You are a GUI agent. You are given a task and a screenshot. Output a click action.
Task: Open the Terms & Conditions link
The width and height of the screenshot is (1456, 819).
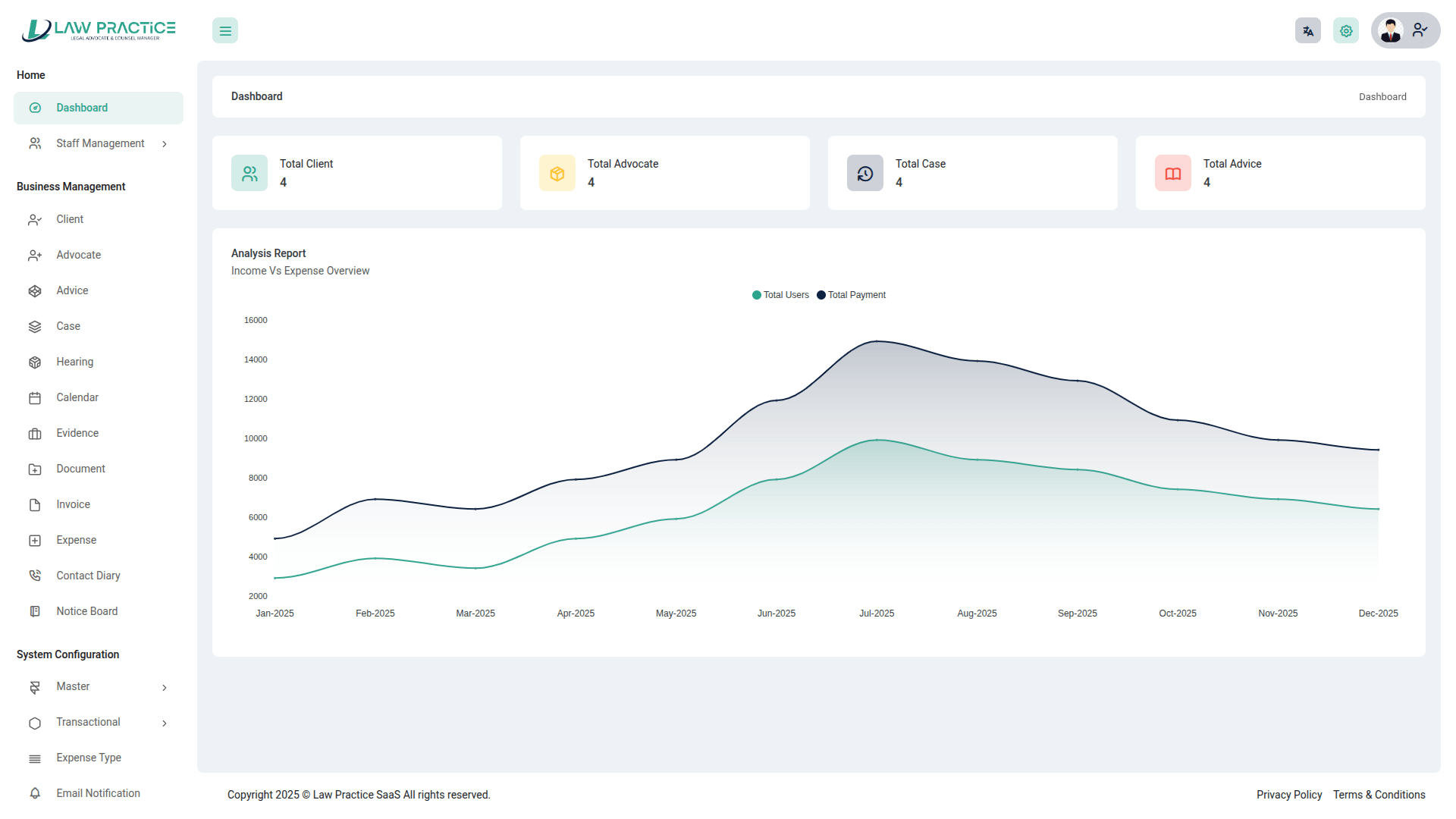(x=1379, y=795)
